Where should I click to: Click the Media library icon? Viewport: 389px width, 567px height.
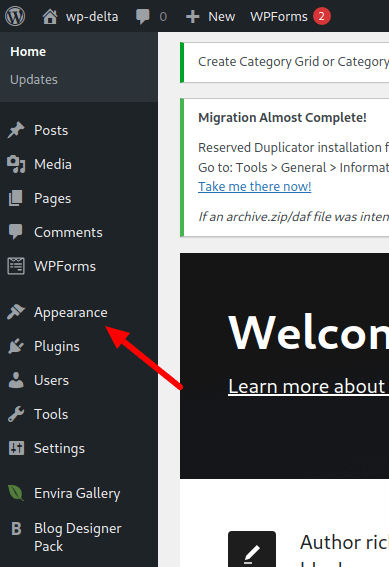pos(16,164)
